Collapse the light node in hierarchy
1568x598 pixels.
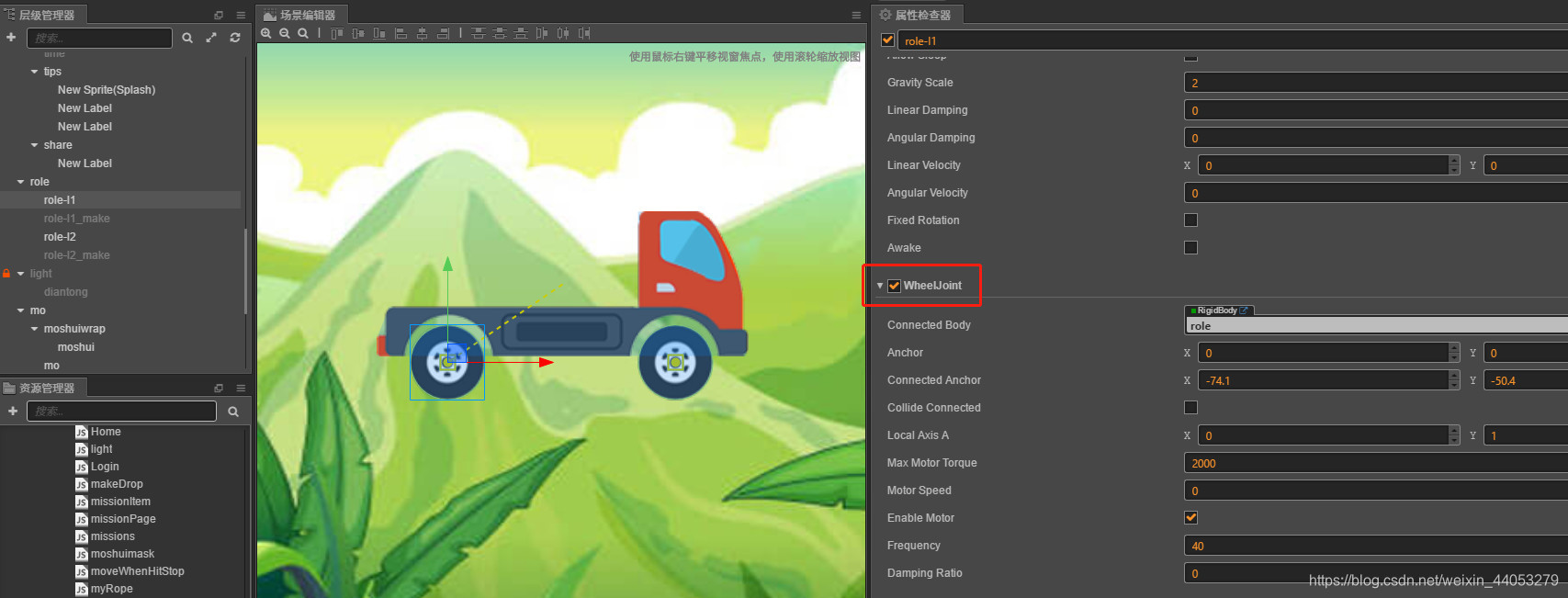click(21, 274)
